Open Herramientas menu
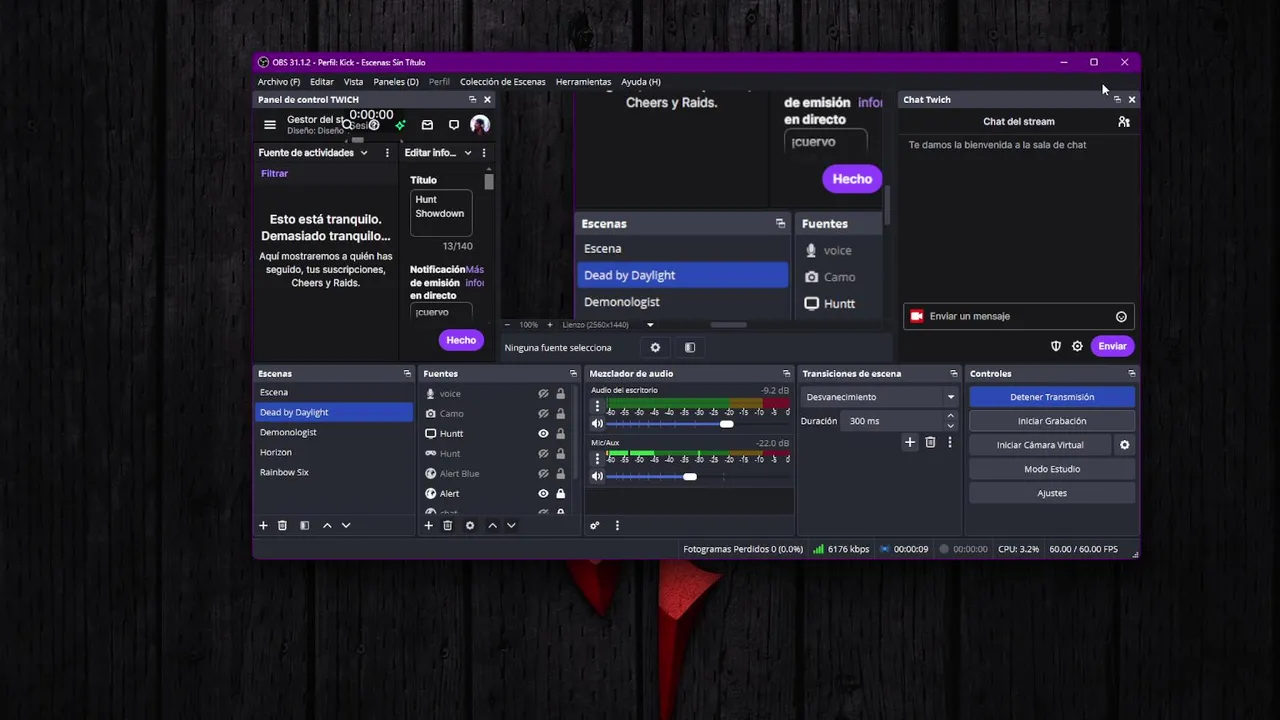 click(x=584, y=82)
